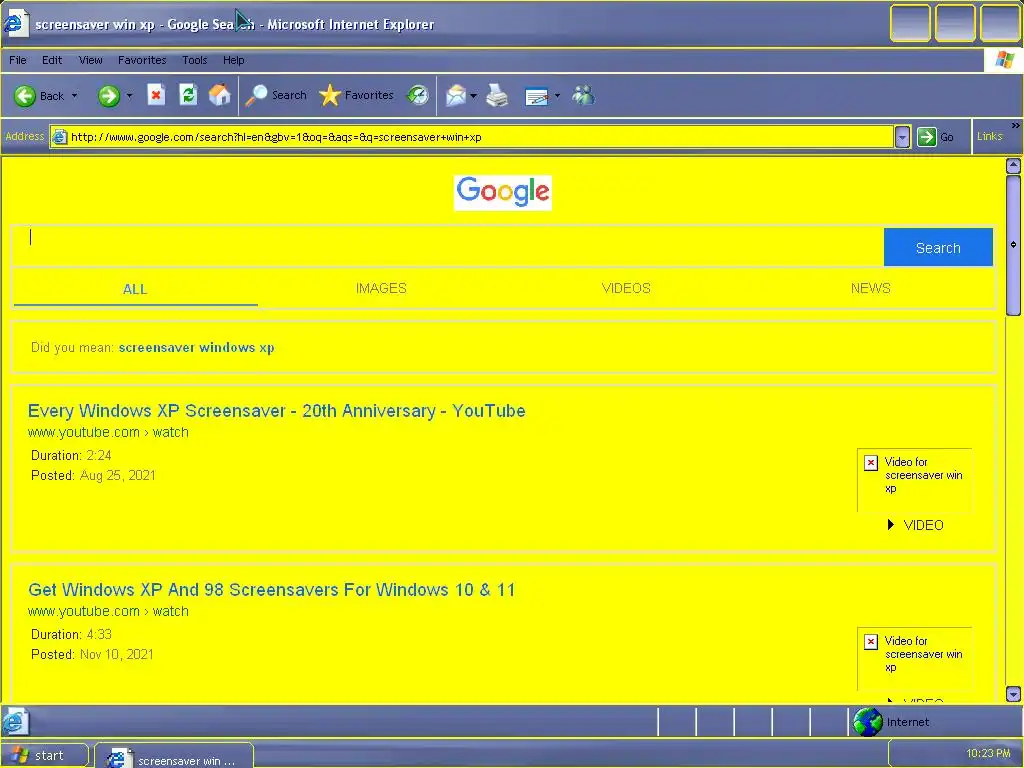Image resolution: width=1024 pixels, height=768 pixels.
Task: Switch to the VIDEOS tab
Action: pos(626,288)
